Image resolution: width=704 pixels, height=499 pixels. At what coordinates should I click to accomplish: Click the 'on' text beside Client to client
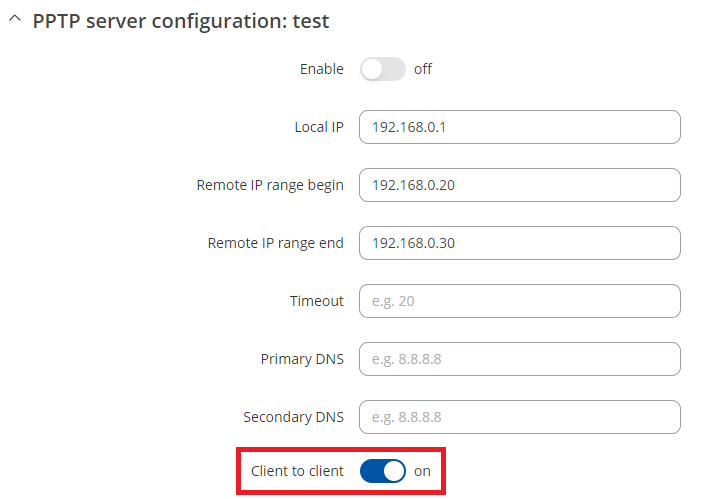(422, 471)
